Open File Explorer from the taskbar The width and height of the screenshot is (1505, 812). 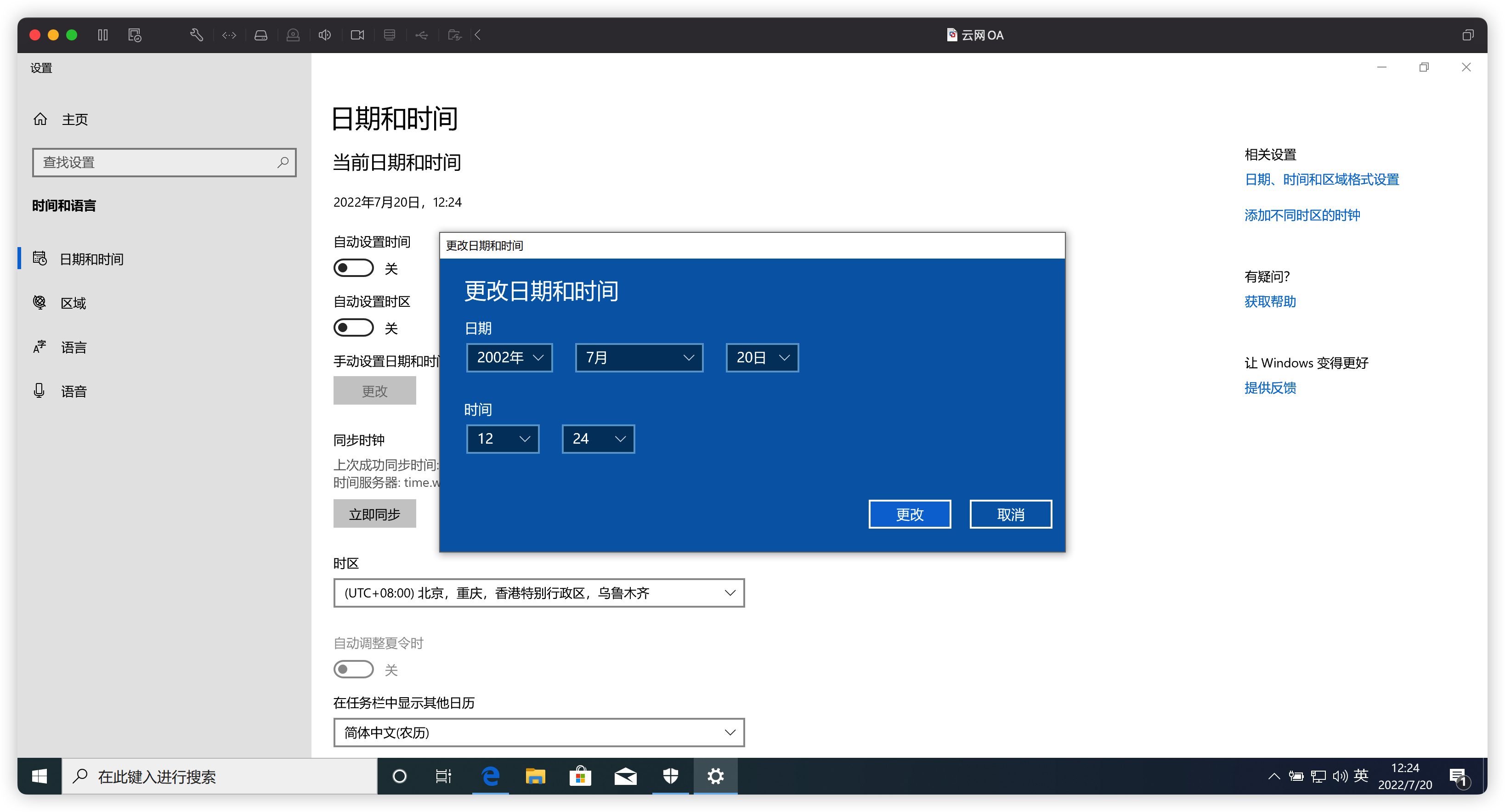click(535, 776)
